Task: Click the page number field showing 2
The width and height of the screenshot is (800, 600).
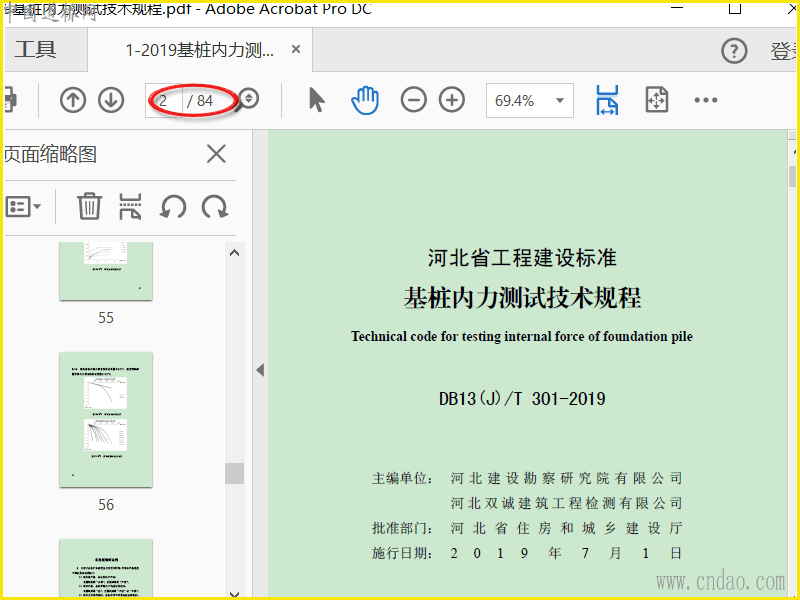Action: (x=163, y=101)
